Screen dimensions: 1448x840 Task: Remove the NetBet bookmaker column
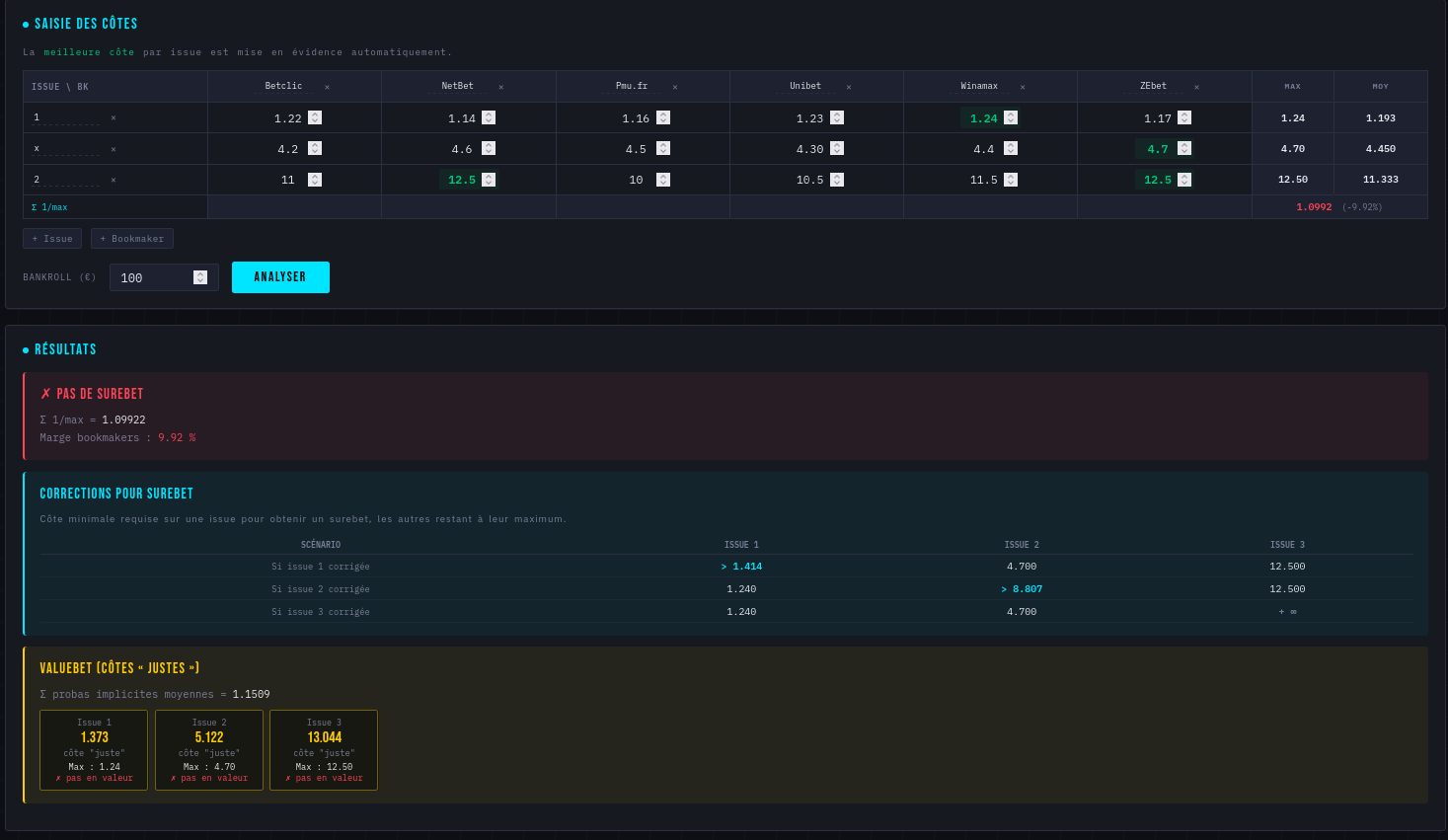[501, 87]
